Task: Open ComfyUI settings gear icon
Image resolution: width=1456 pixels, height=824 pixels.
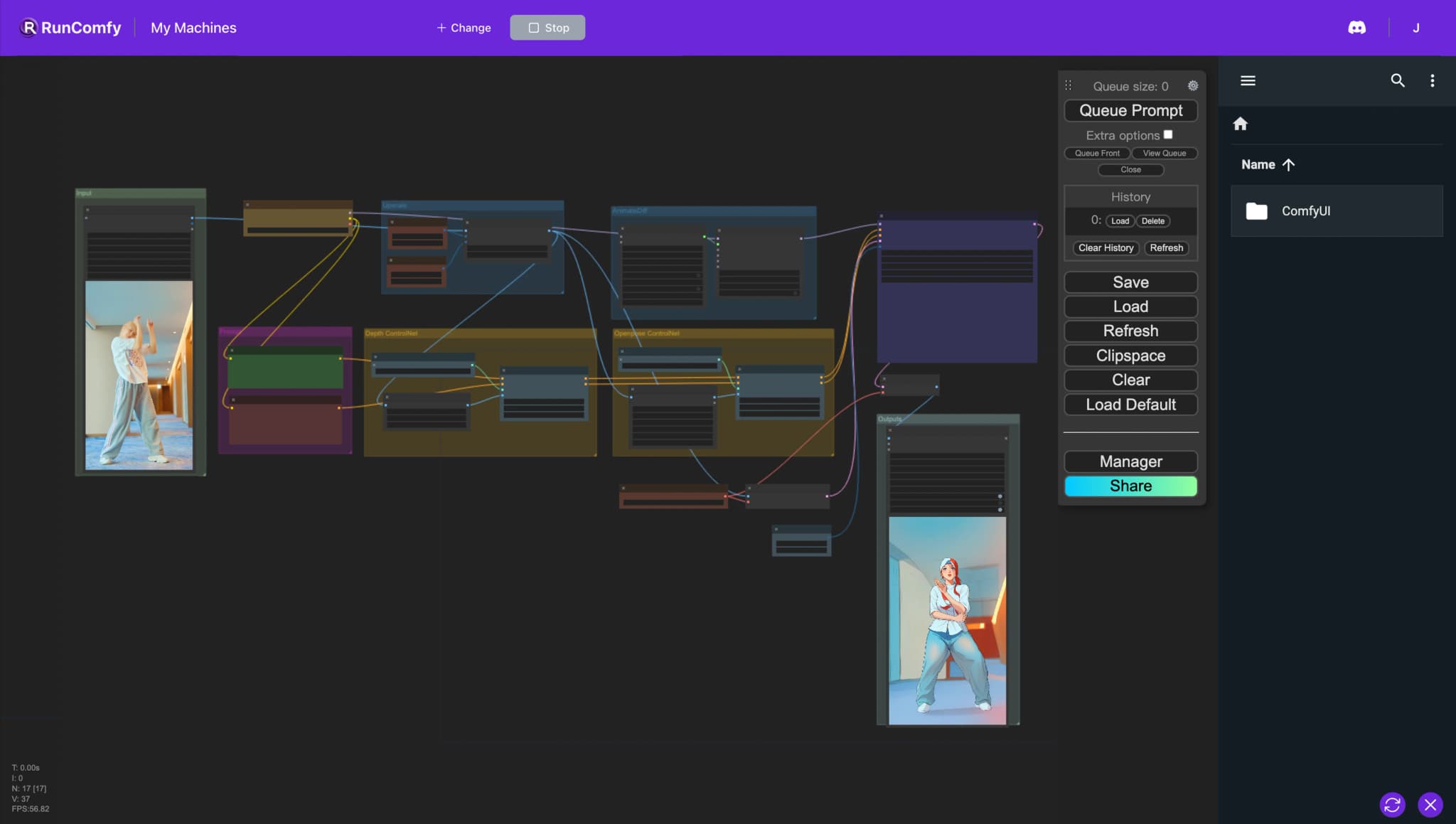Action: coord(1193,86)
